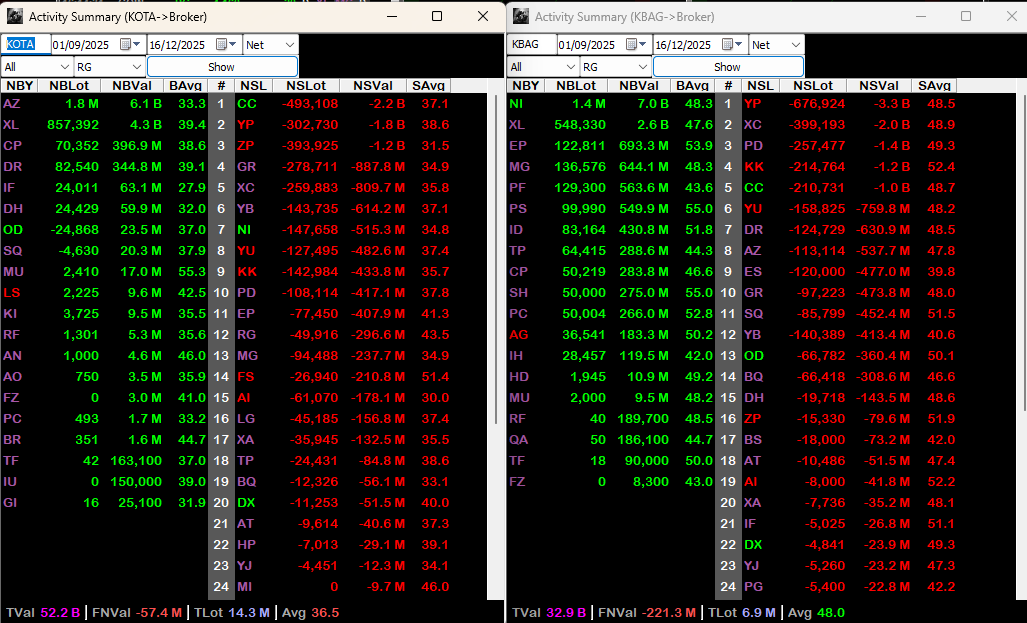Select buyer broker QA in KBAG window
The width and height of the screenshot is (1027, 623).
pyautogui.click(x=518, y=440)
